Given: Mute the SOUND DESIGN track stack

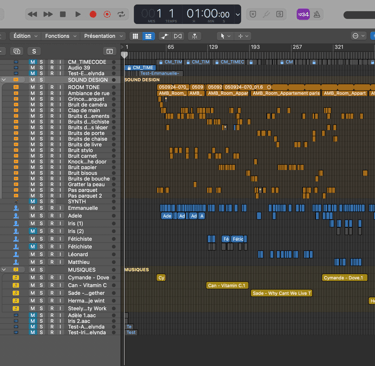Looking at the screenshot, I should coord(33,80).
